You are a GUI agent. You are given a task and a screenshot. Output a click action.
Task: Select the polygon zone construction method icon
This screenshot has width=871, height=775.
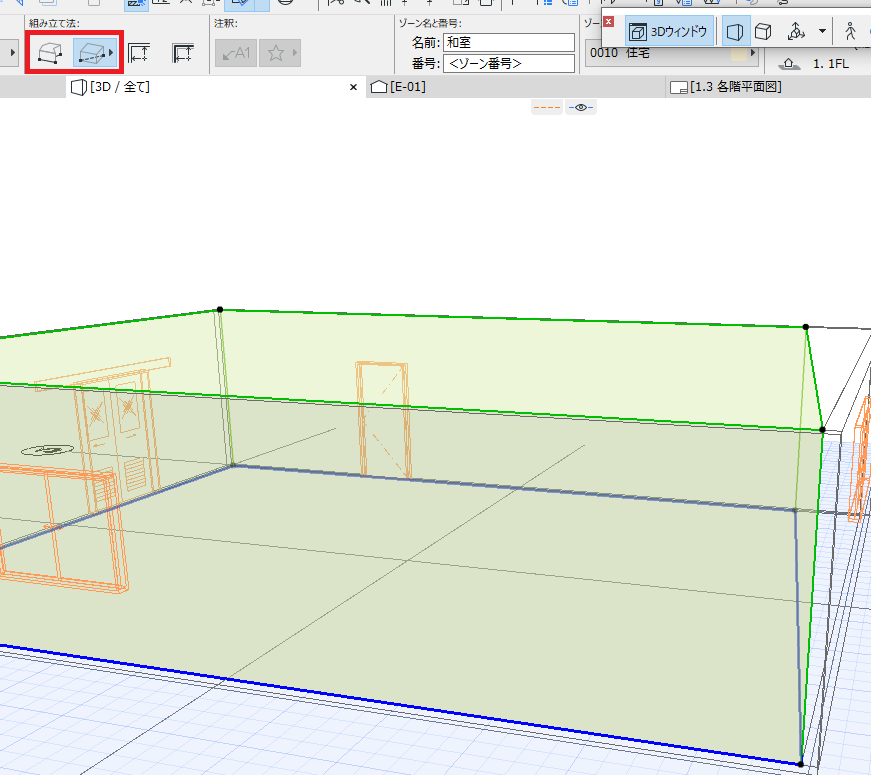[50, 53]
